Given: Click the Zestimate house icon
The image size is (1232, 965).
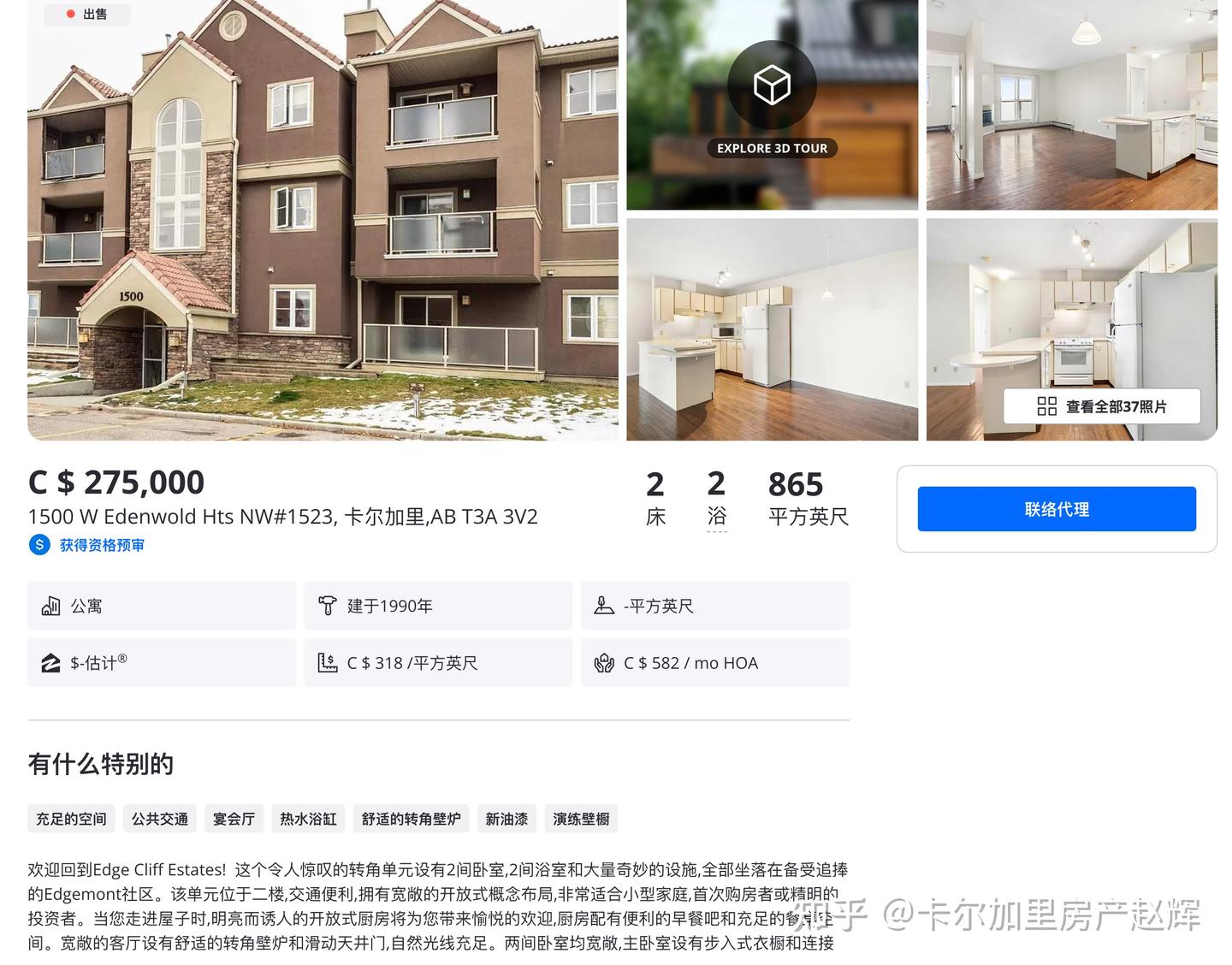Looking at the screenshot, I should (x=50, y=663).
